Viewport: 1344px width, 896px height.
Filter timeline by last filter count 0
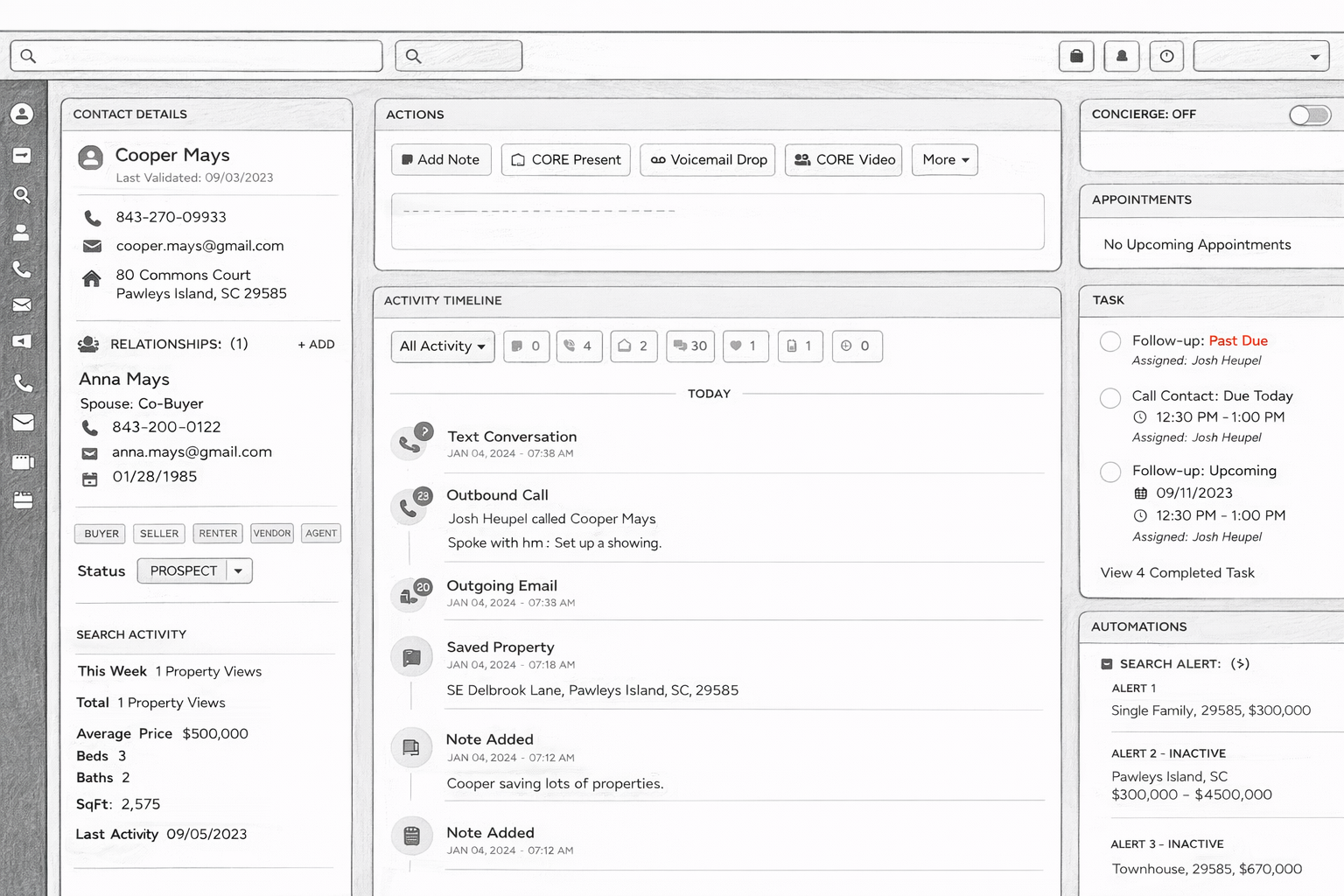[857, 346]
